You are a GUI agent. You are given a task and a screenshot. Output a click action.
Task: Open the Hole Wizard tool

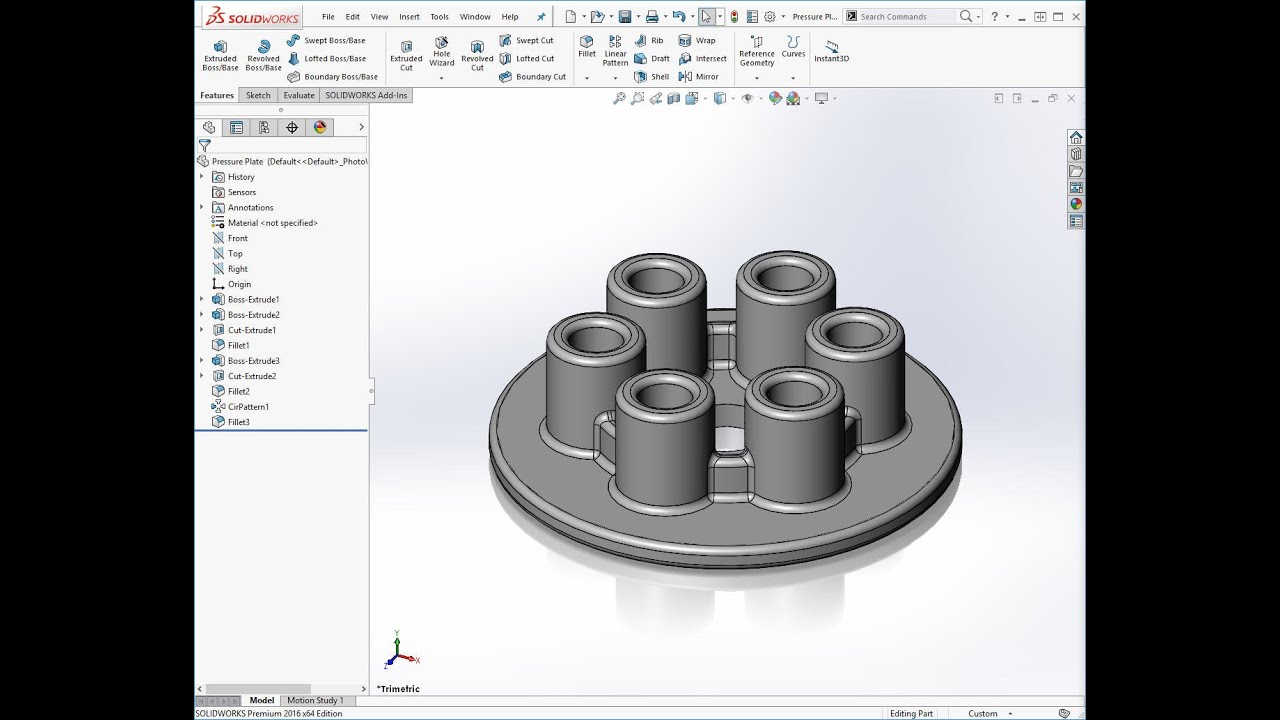tap(441, 53)
